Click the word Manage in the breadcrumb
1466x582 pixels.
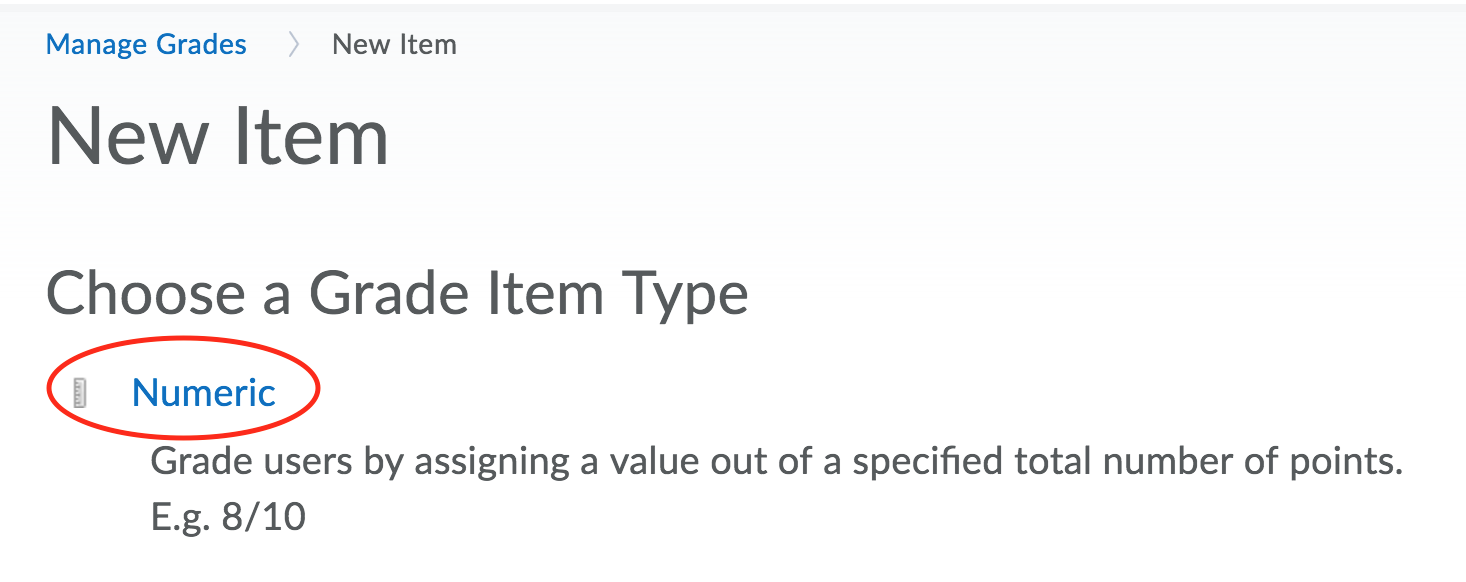[x=96, y=45]
